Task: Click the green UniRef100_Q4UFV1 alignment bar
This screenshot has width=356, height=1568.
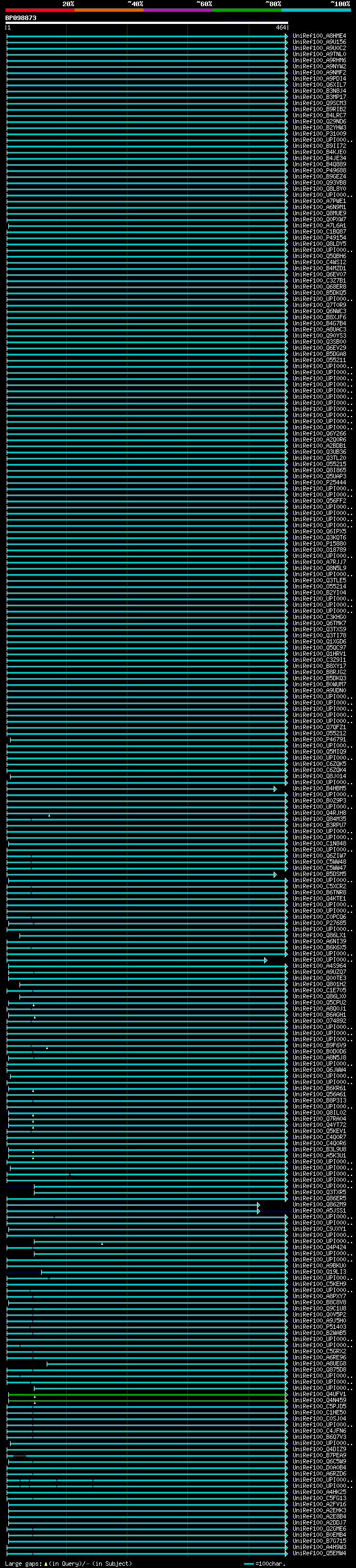Action: click(x=147, y=1394)
